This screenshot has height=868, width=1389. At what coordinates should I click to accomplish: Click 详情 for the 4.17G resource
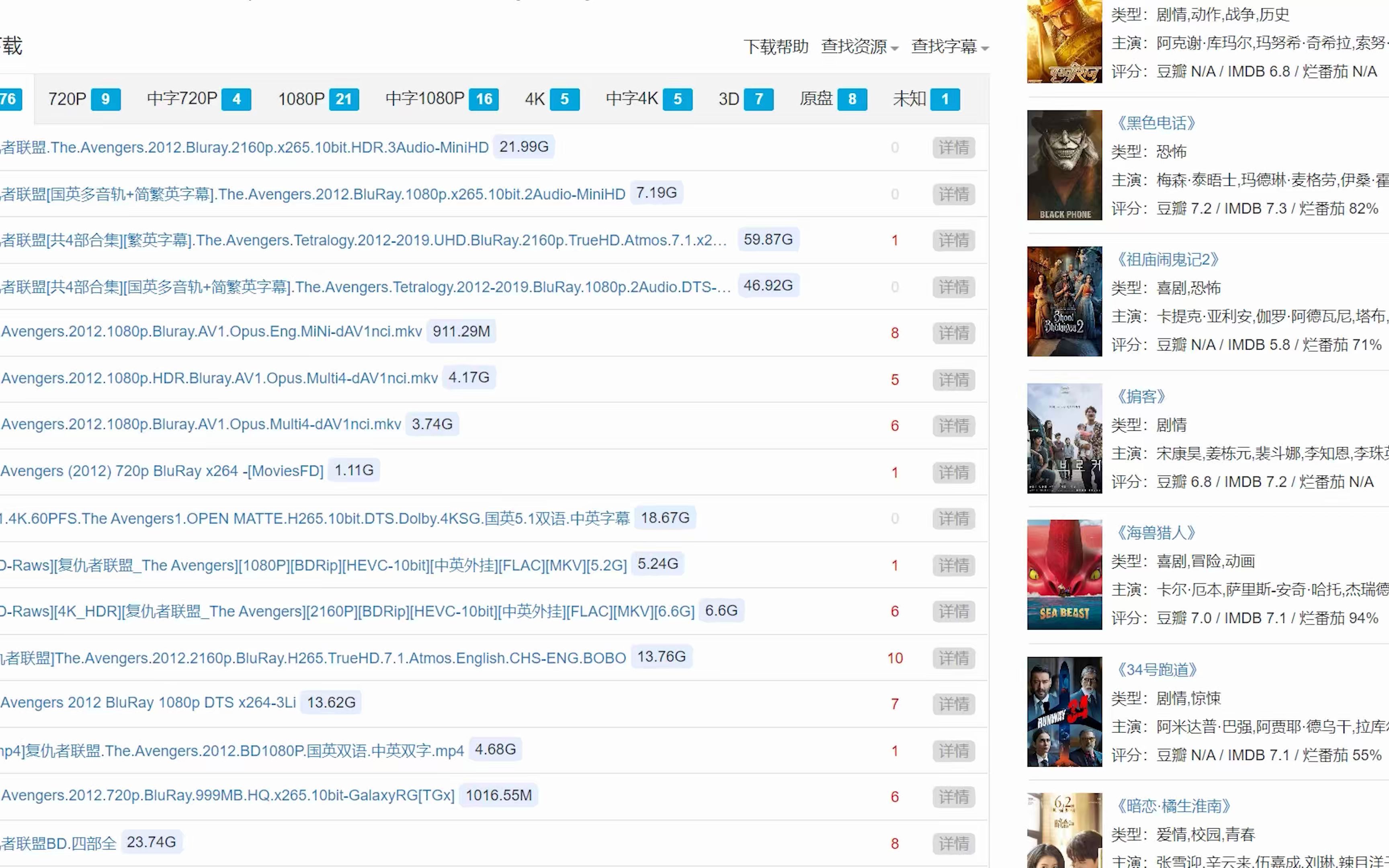pyautogui.click(x=953, y=379)
